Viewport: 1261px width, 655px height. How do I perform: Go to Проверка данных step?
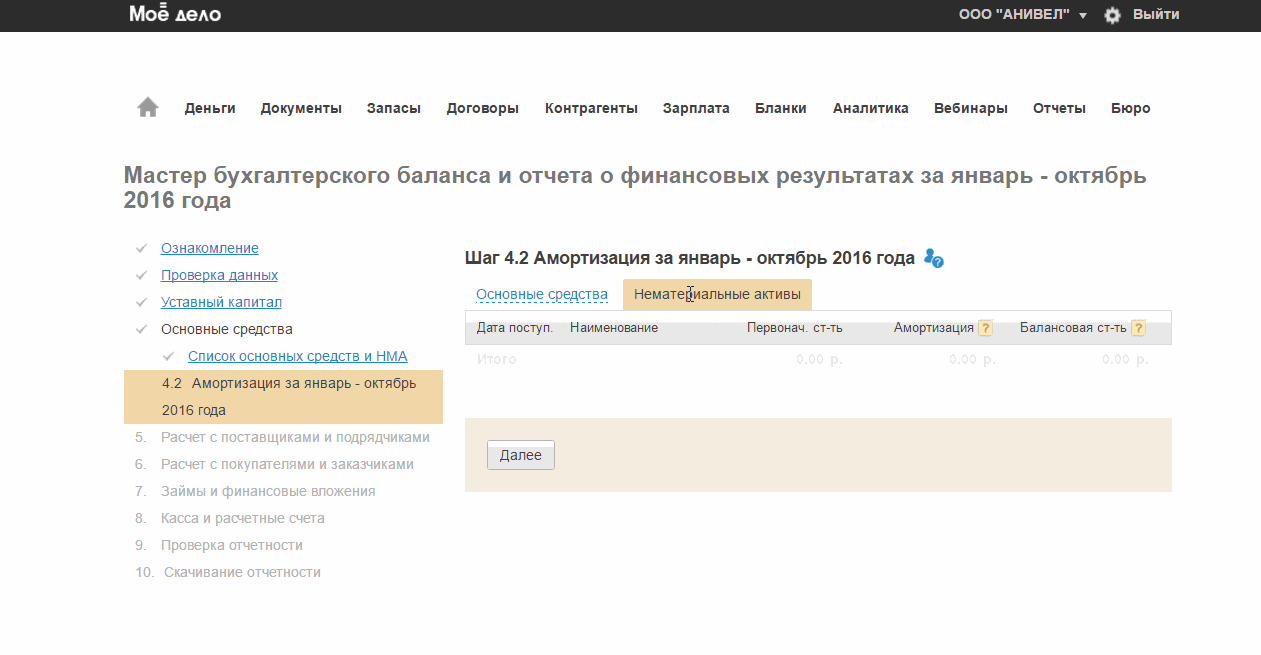click(219, 275)
